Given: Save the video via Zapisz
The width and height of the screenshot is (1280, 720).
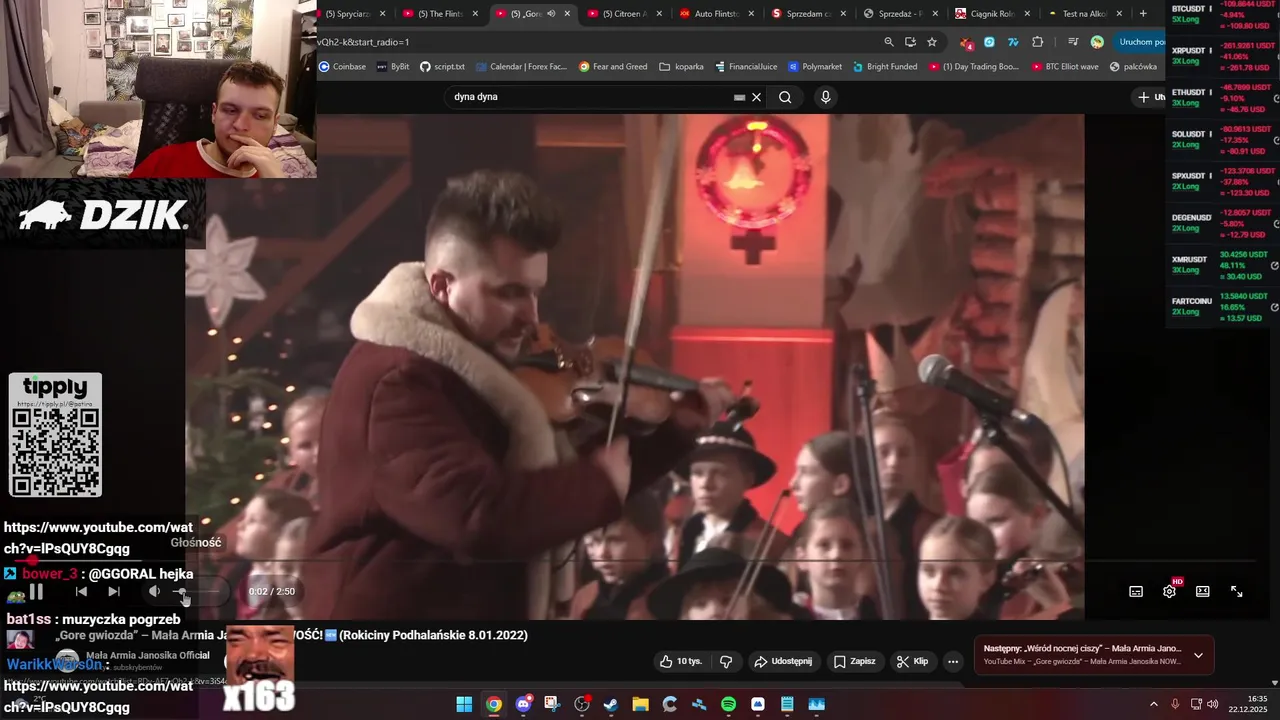Looking at the screenshot, I should coord(855,661).
